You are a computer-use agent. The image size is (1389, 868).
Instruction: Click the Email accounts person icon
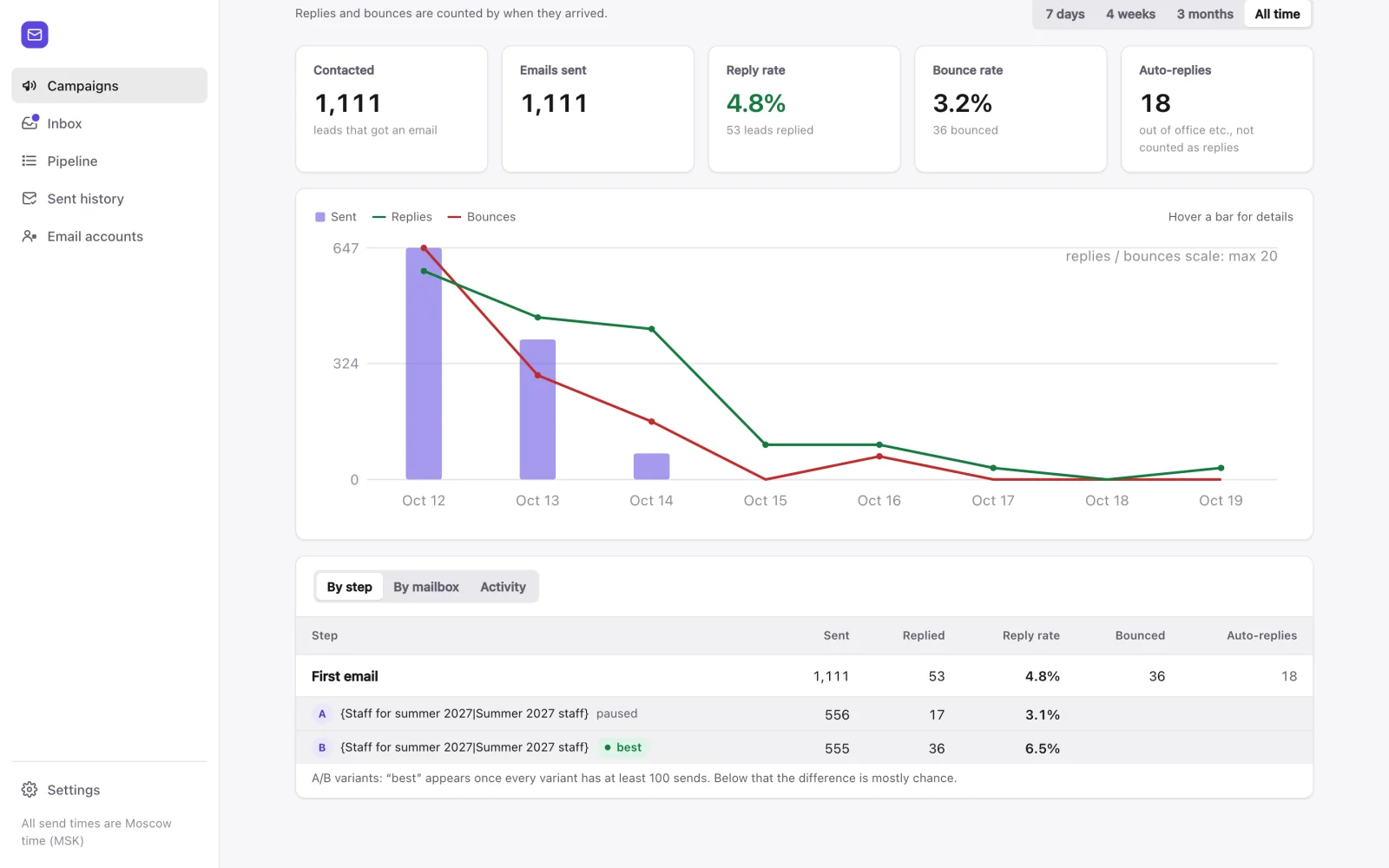(30, 236)
